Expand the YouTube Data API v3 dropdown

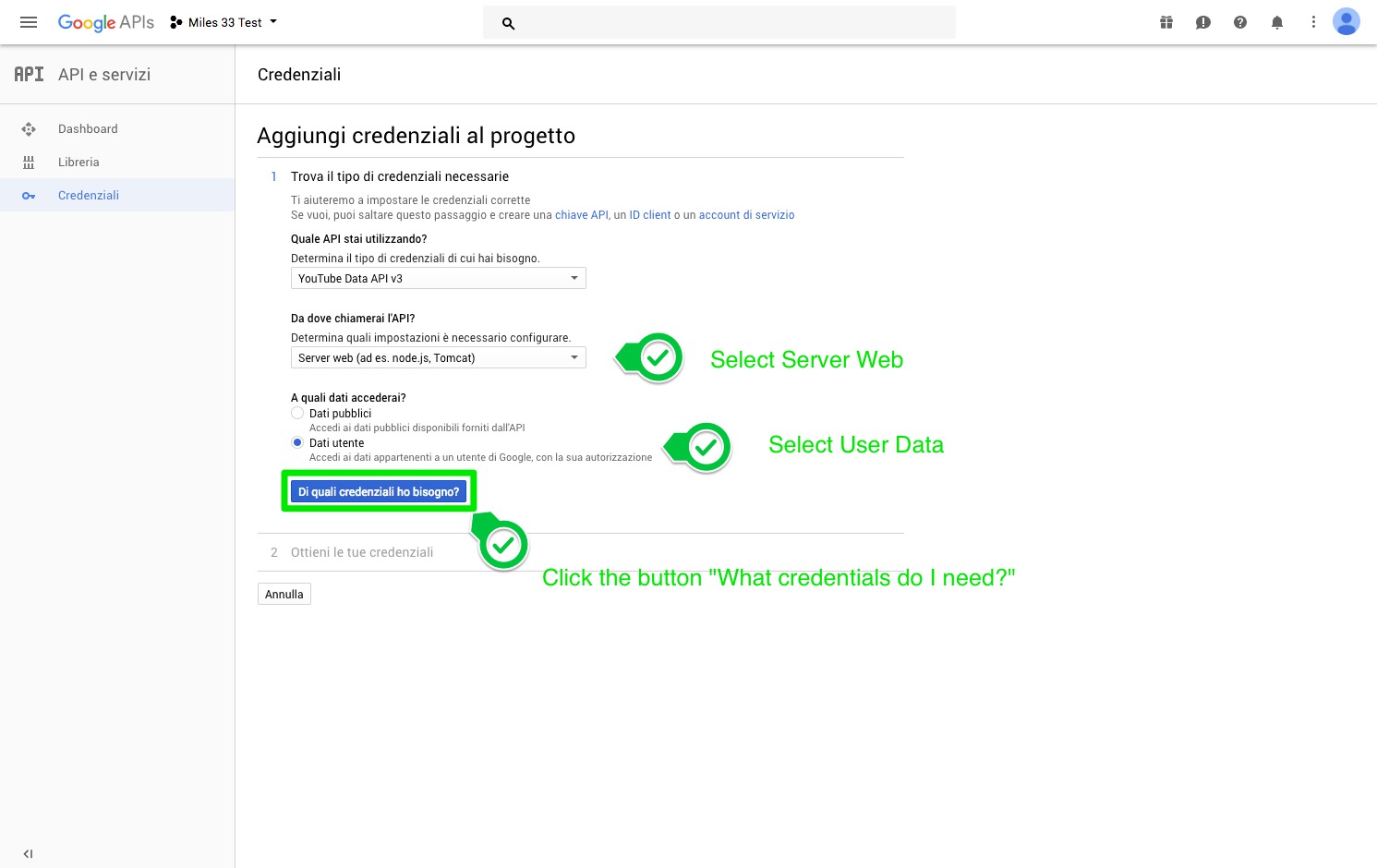[438, 278]
